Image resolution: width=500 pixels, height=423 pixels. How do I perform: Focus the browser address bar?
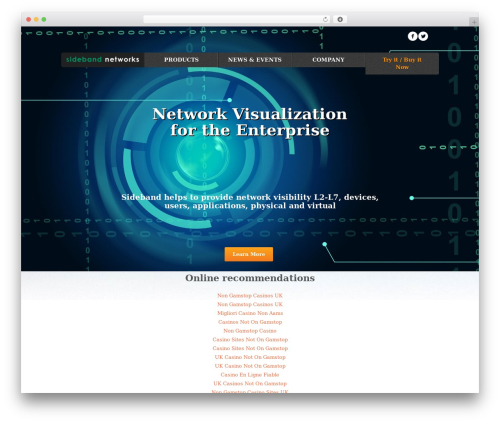pos(237,19)
